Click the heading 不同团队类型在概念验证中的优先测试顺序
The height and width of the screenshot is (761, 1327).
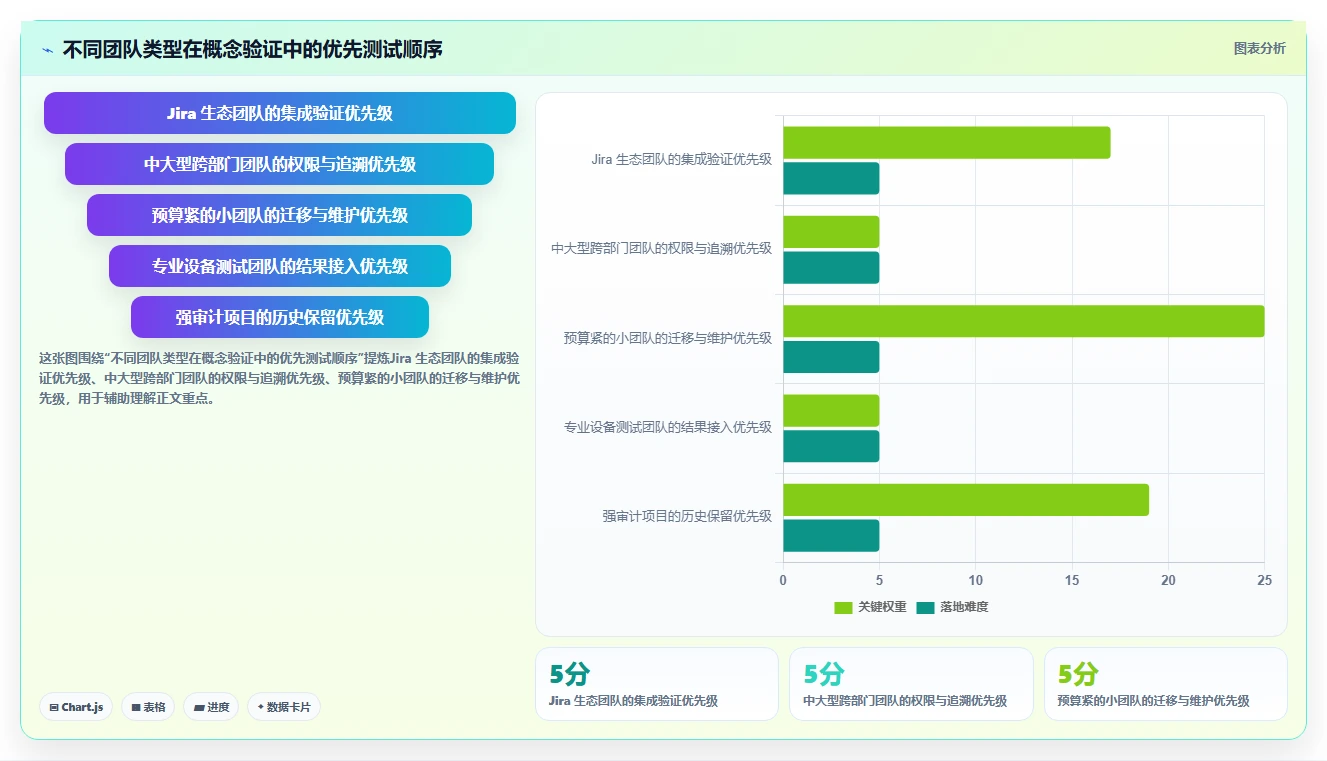point(252,49)
